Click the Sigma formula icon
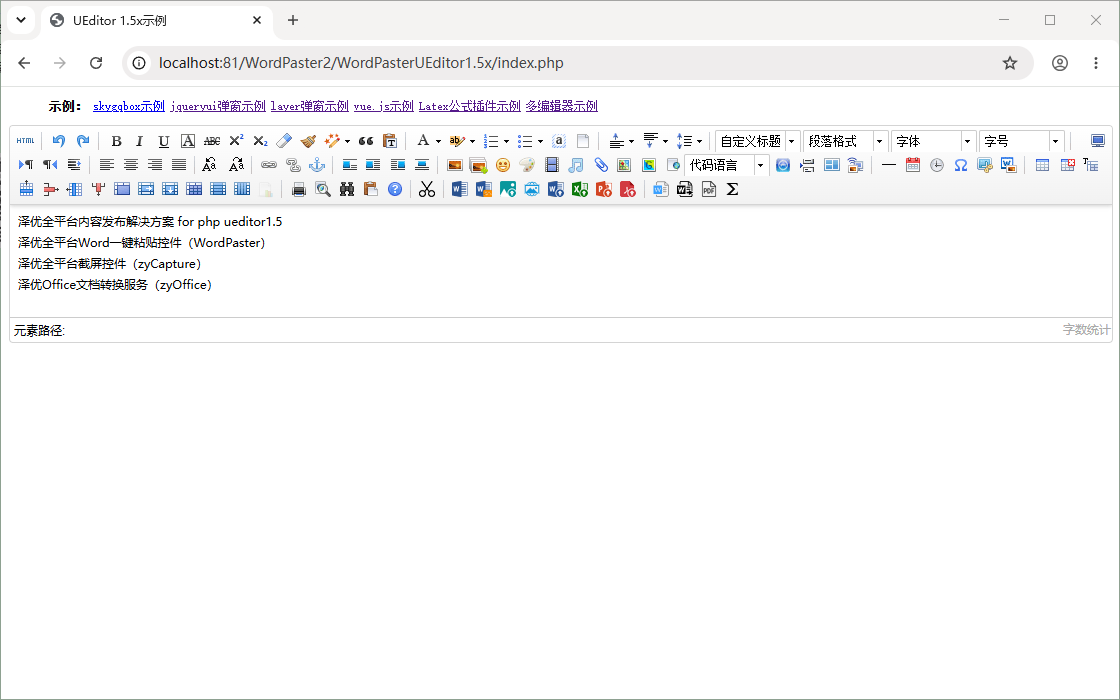 click(x=732, y=189)
